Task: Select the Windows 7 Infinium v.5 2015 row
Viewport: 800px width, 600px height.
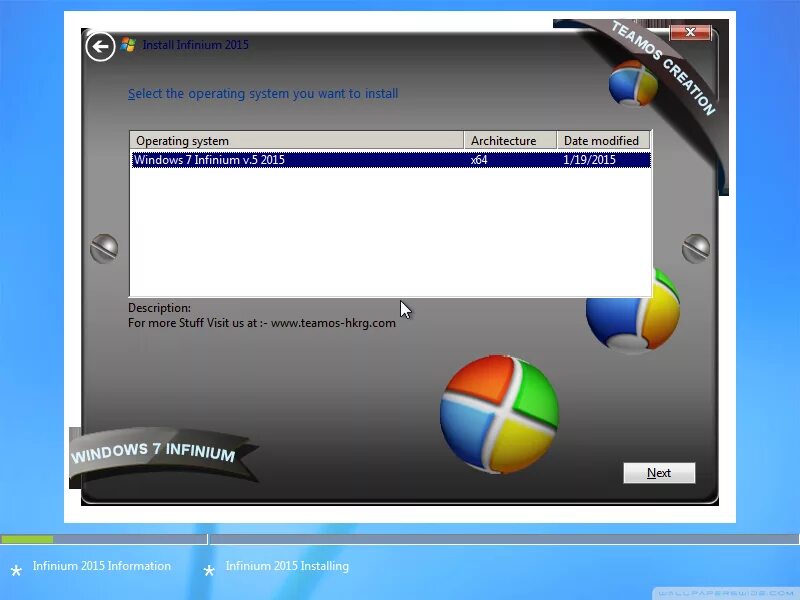Action: click(391, 160)
